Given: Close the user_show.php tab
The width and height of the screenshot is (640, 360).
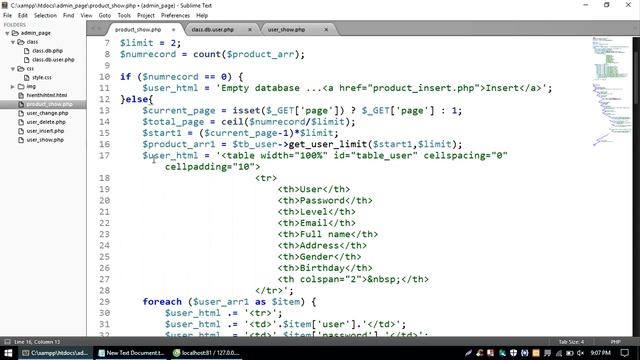Looking at the screenshot, I should click(x=326, y=30).
